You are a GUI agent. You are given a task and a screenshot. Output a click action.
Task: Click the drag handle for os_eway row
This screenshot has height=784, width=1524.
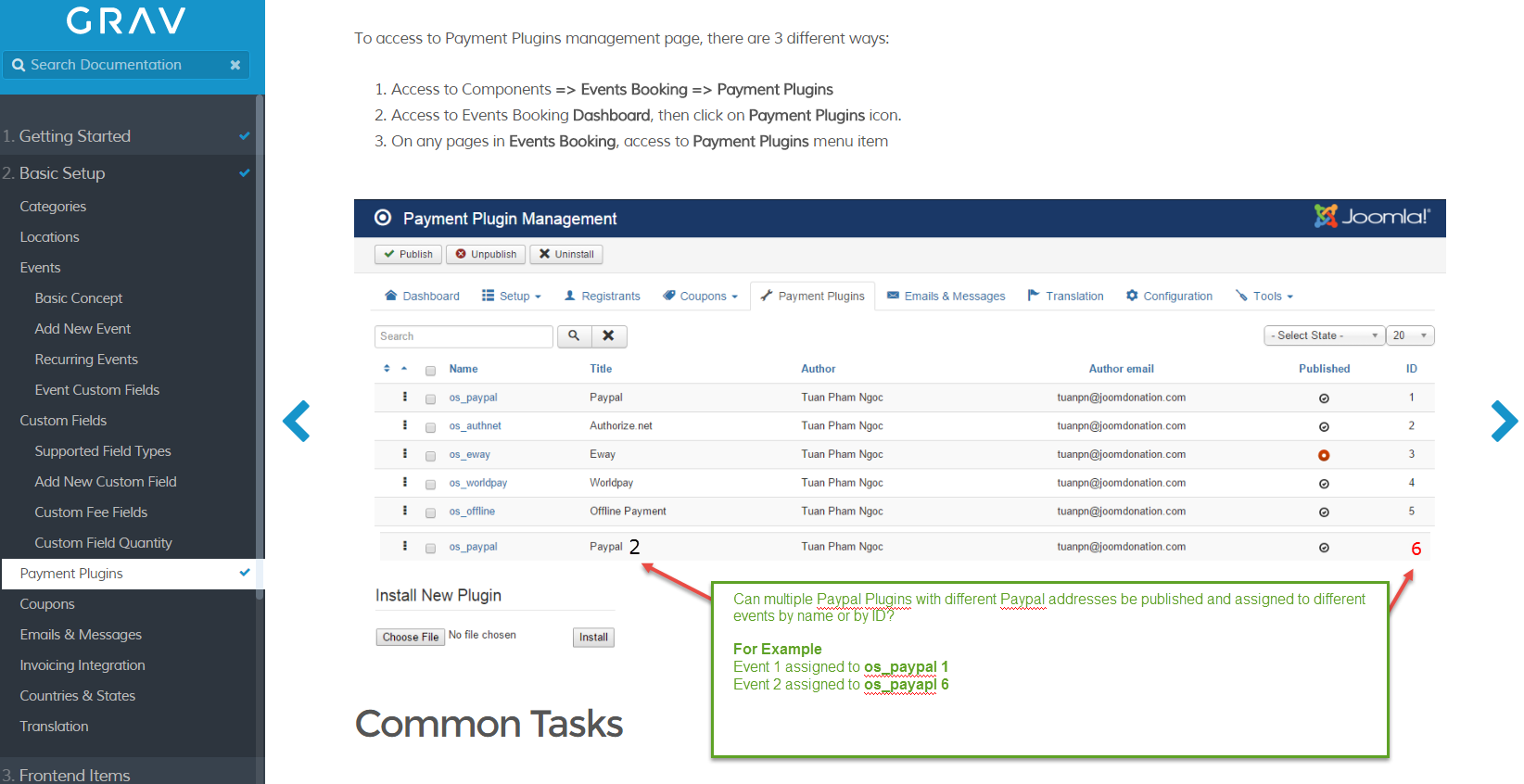pos(405,454)
